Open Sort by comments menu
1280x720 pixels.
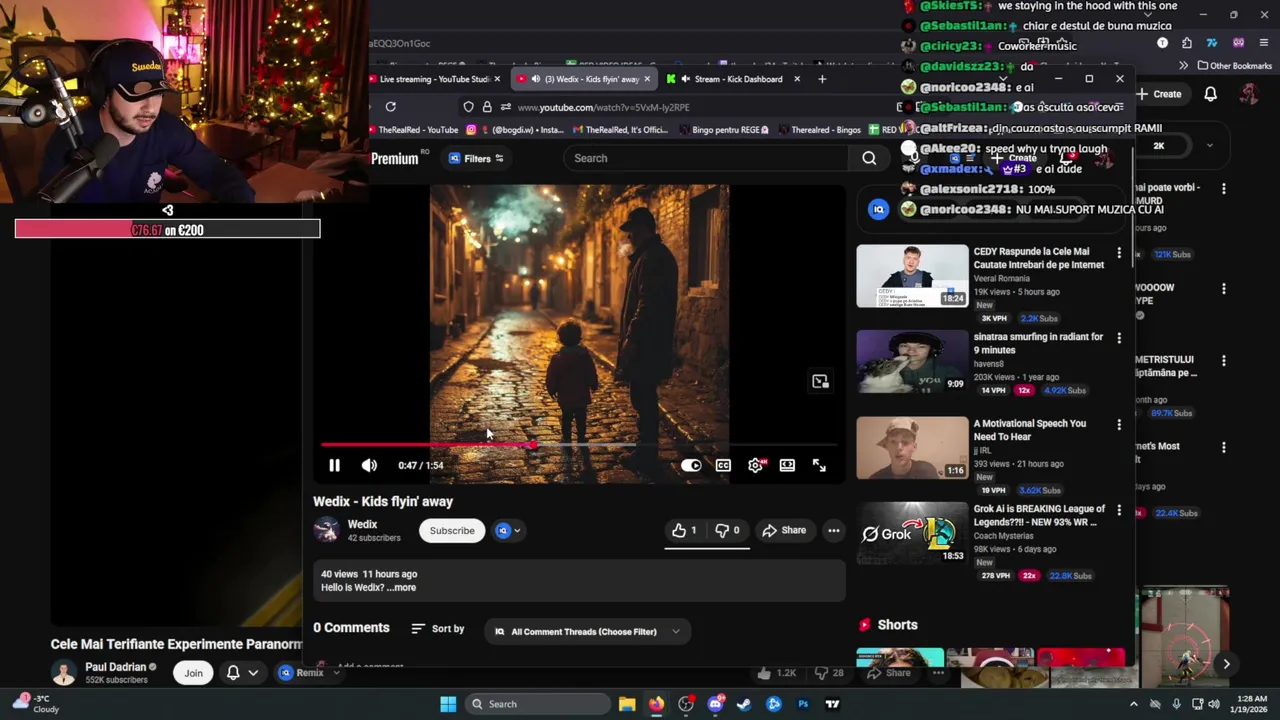coord(438,629)
